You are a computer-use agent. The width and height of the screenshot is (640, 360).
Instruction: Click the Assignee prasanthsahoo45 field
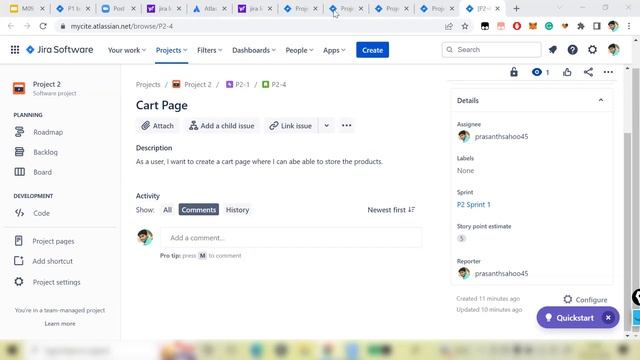[x=493, y=137]
